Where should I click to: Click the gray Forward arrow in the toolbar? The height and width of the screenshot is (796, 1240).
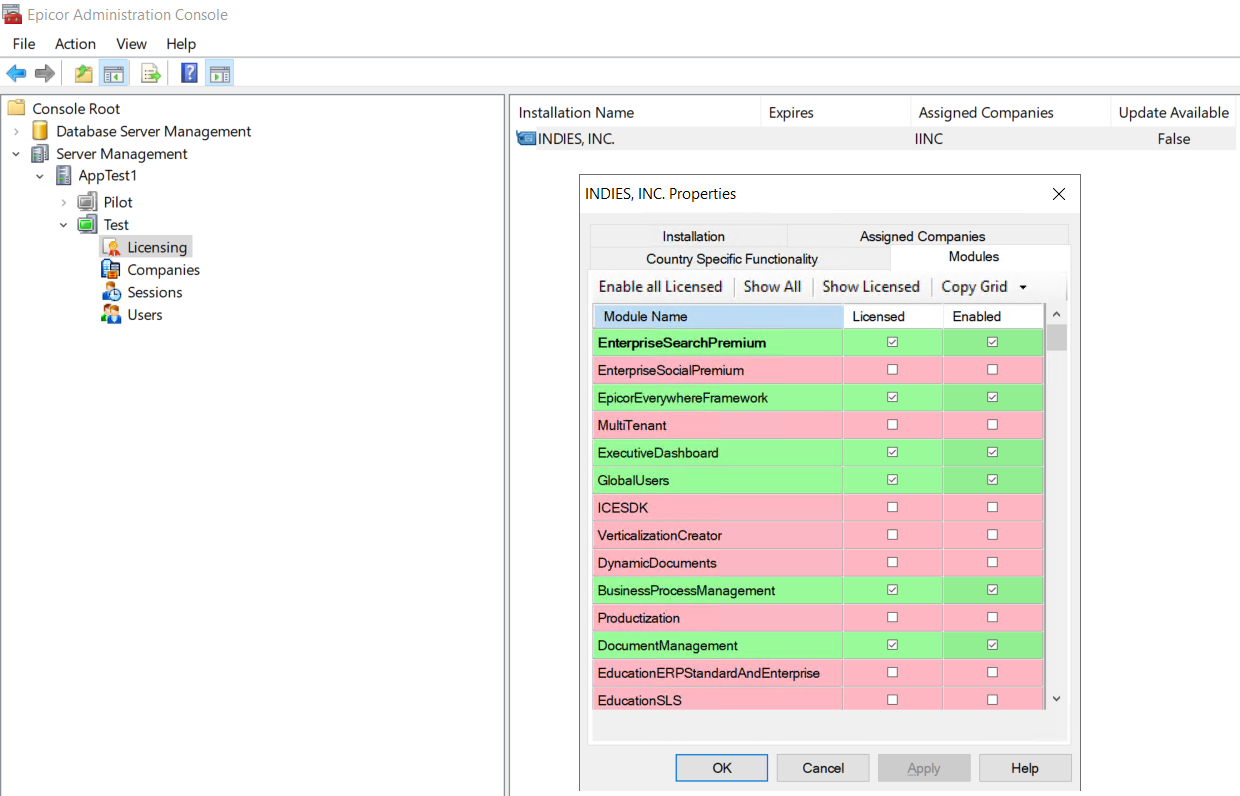point(45,74)
